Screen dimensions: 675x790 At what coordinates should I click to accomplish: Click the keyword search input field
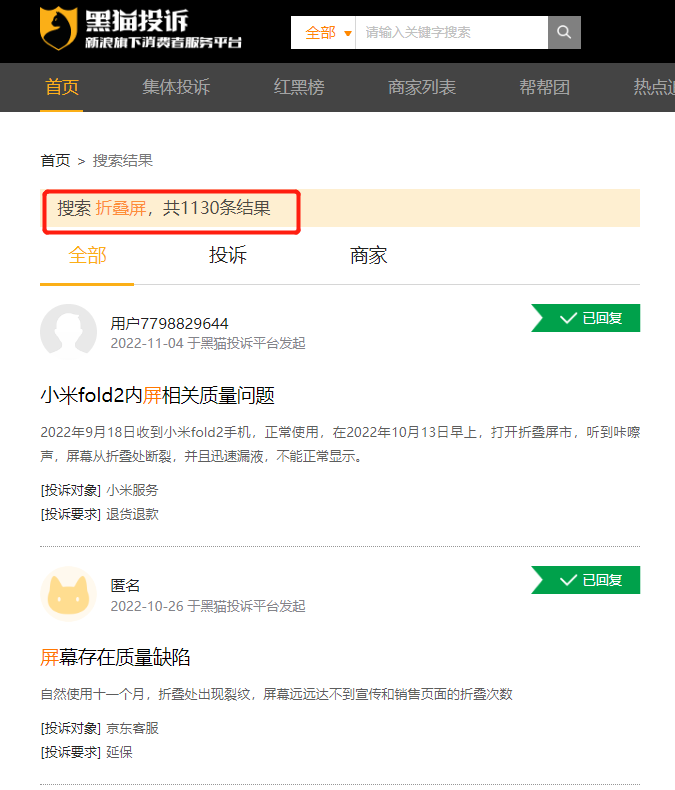click(x=451, y=32)
